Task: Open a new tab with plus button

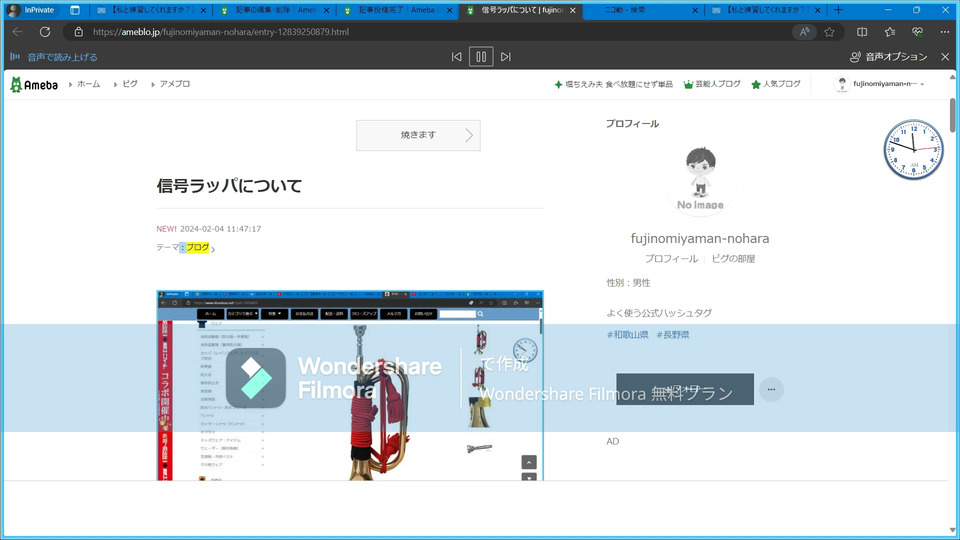Action: click(838, 10)
